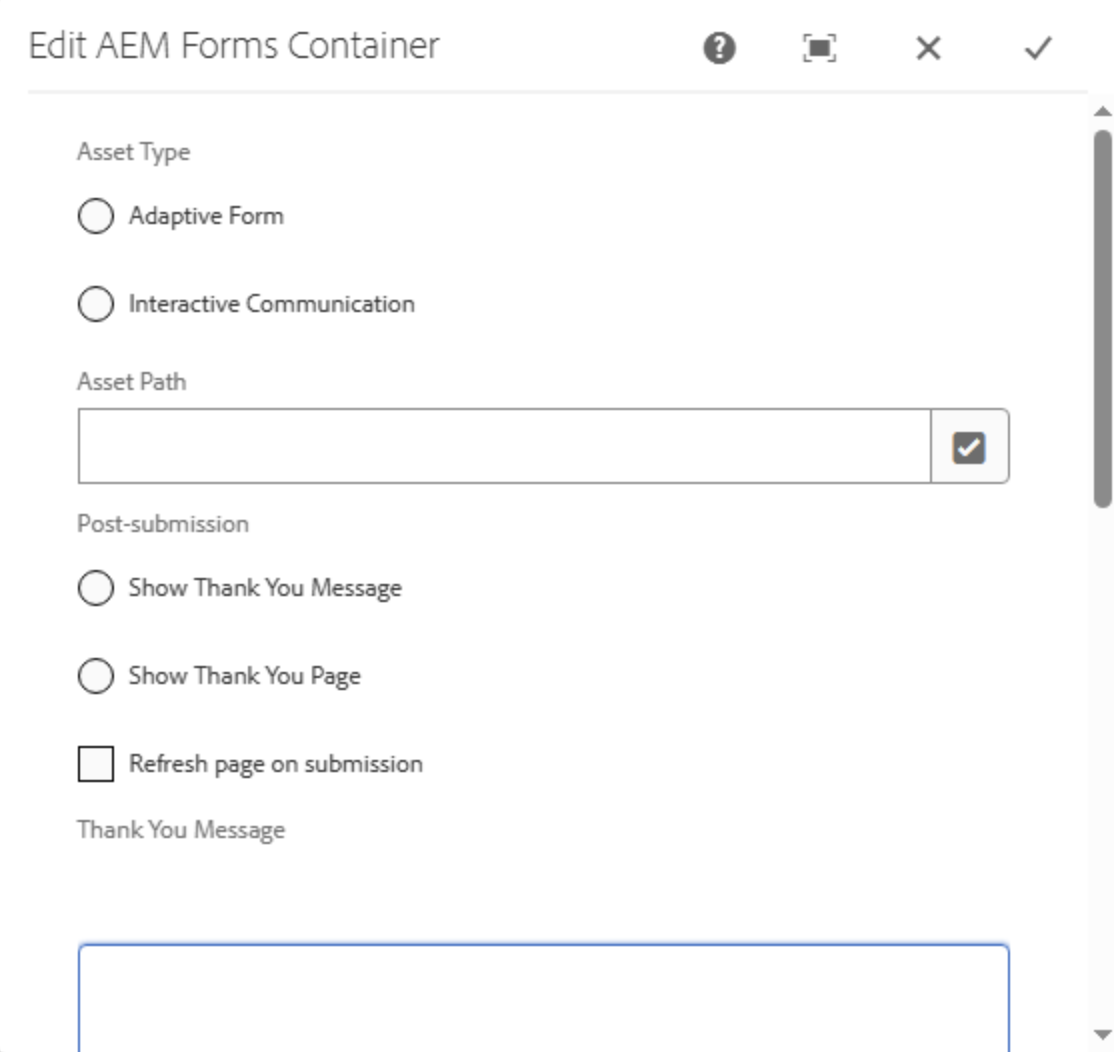This screenshot has height=1052, width=1114.
Task: Click the "Asset Type" label
Action: [134, 152]
